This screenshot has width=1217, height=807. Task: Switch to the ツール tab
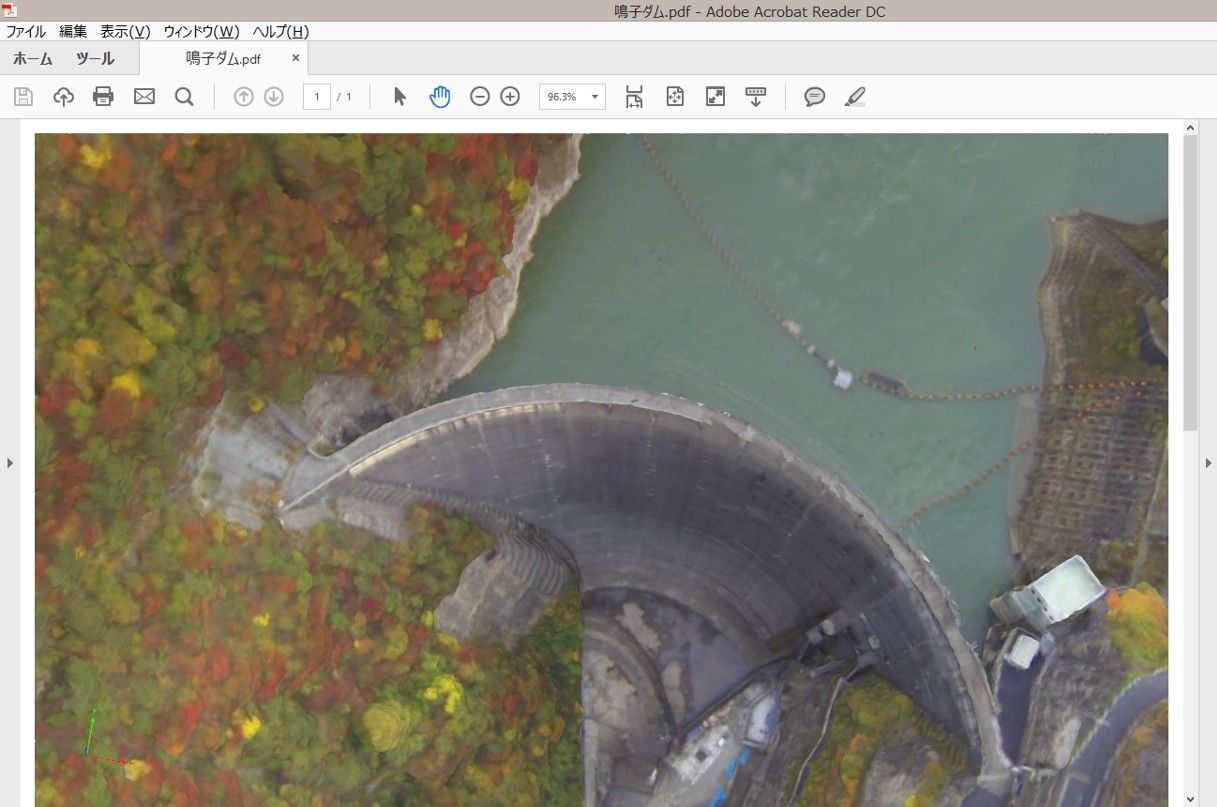tap(95, 58)
